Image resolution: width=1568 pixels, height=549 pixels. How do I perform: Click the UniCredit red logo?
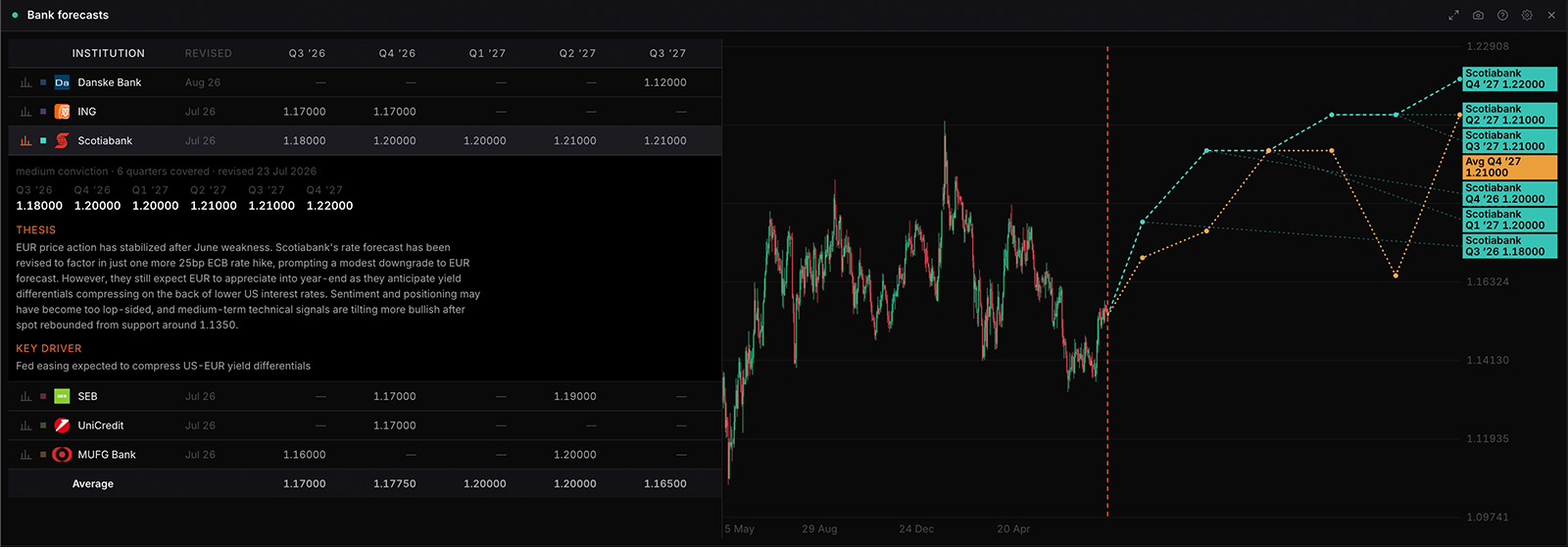62,426
